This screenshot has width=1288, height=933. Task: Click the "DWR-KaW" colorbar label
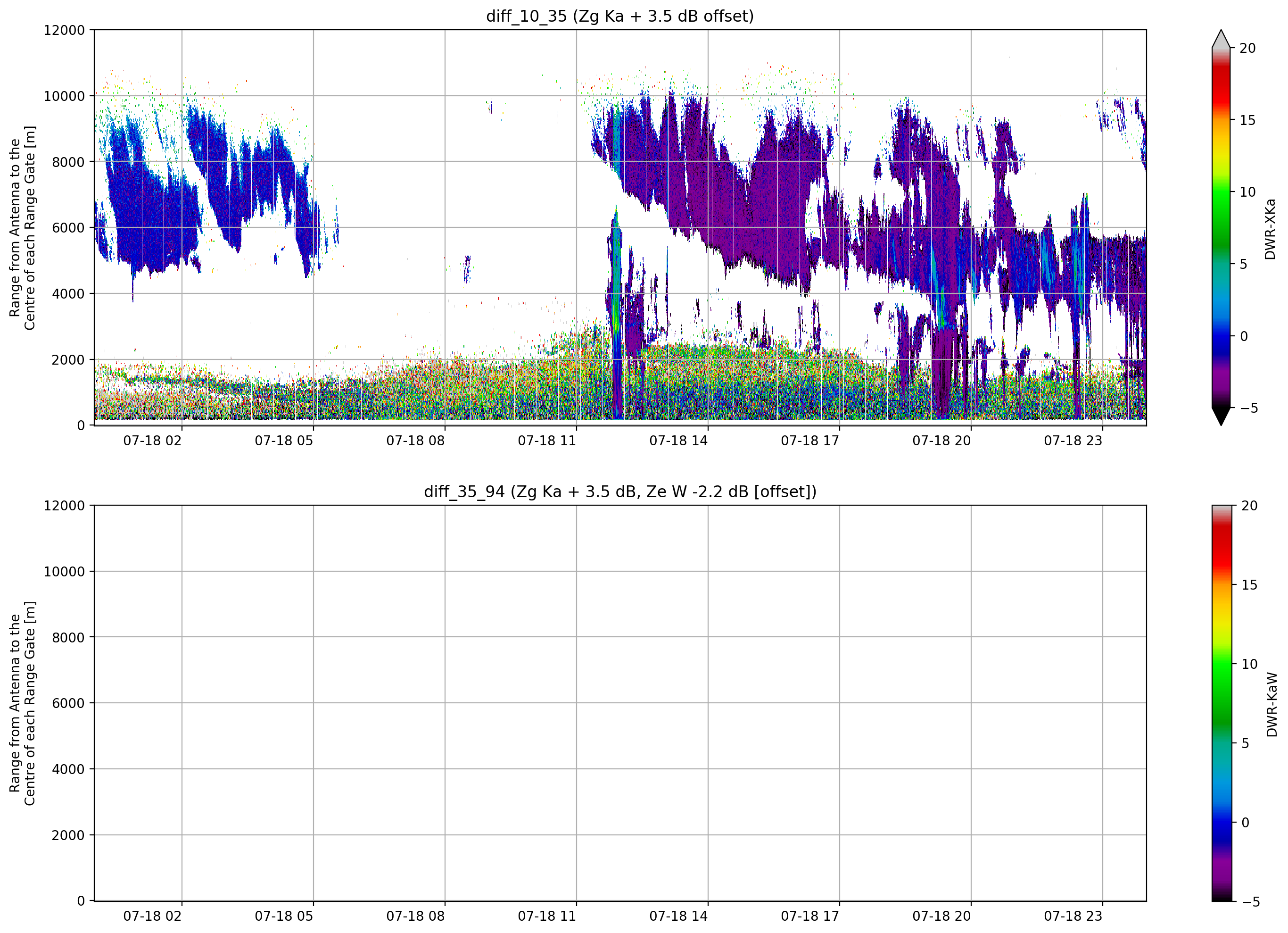(1271, 705)
